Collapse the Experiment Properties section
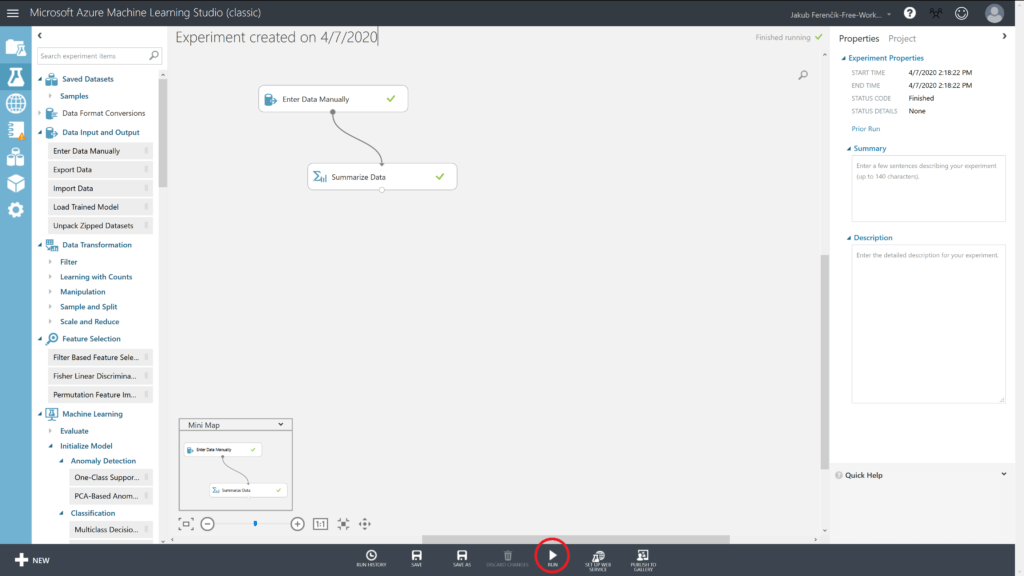The image size is (1024, 576). coord(844,58)
